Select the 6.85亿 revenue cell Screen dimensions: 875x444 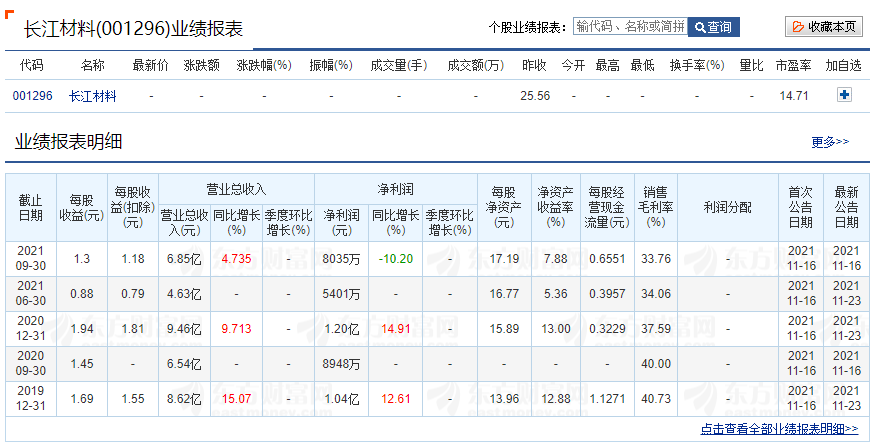[x=184, y=259]
